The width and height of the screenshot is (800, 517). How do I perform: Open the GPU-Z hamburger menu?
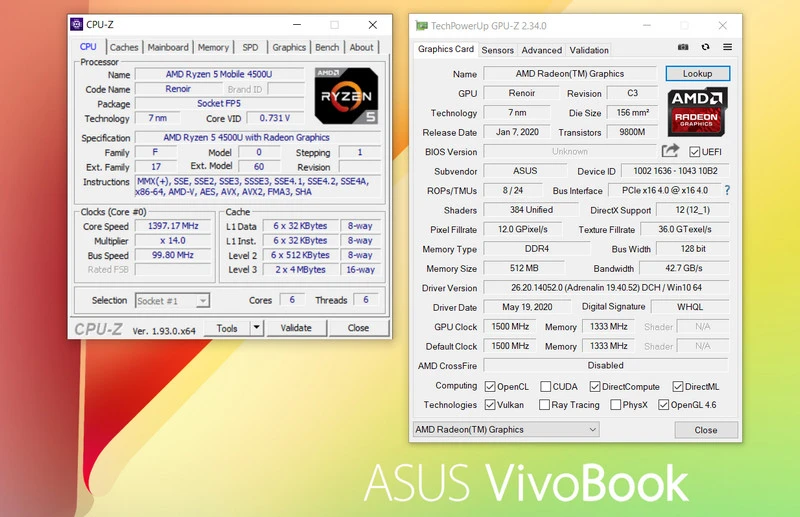click(x=727, y=47)
